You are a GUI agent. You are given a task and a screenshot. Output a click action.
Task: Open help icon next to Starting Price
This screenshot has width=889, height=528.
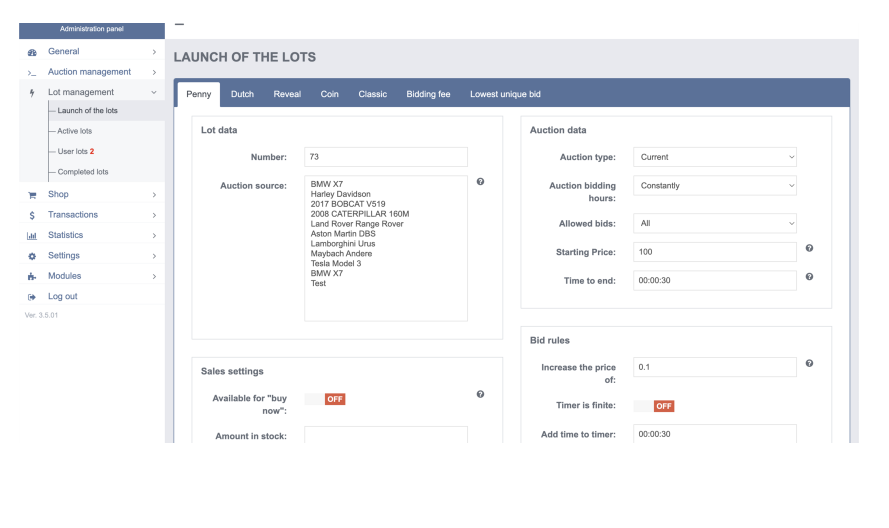(809, 248)
